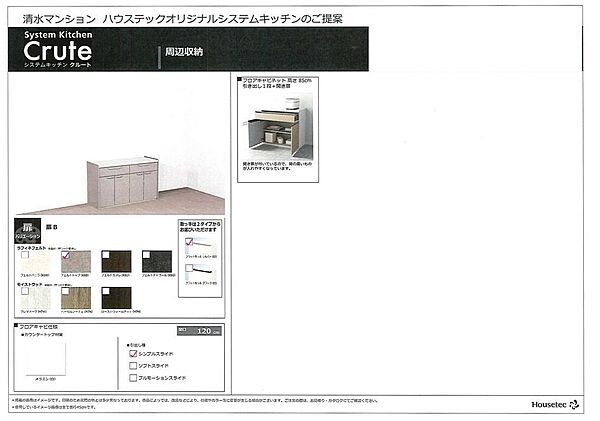Click the footnote disclaimer text at bottom
The width and height of the screenshot is (600, 421).
pyautogui.click(x=195, y=403)
